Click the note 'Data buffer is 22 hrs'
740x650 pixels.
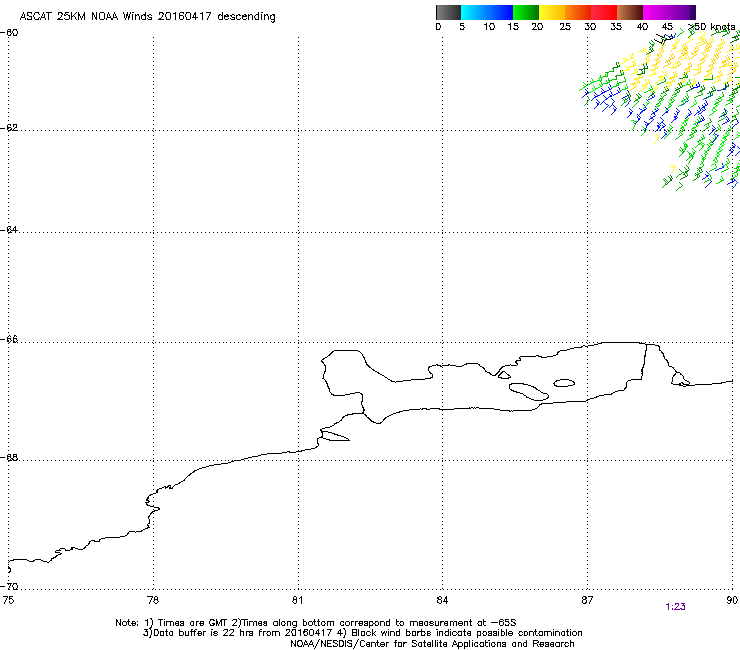point(204,633)
